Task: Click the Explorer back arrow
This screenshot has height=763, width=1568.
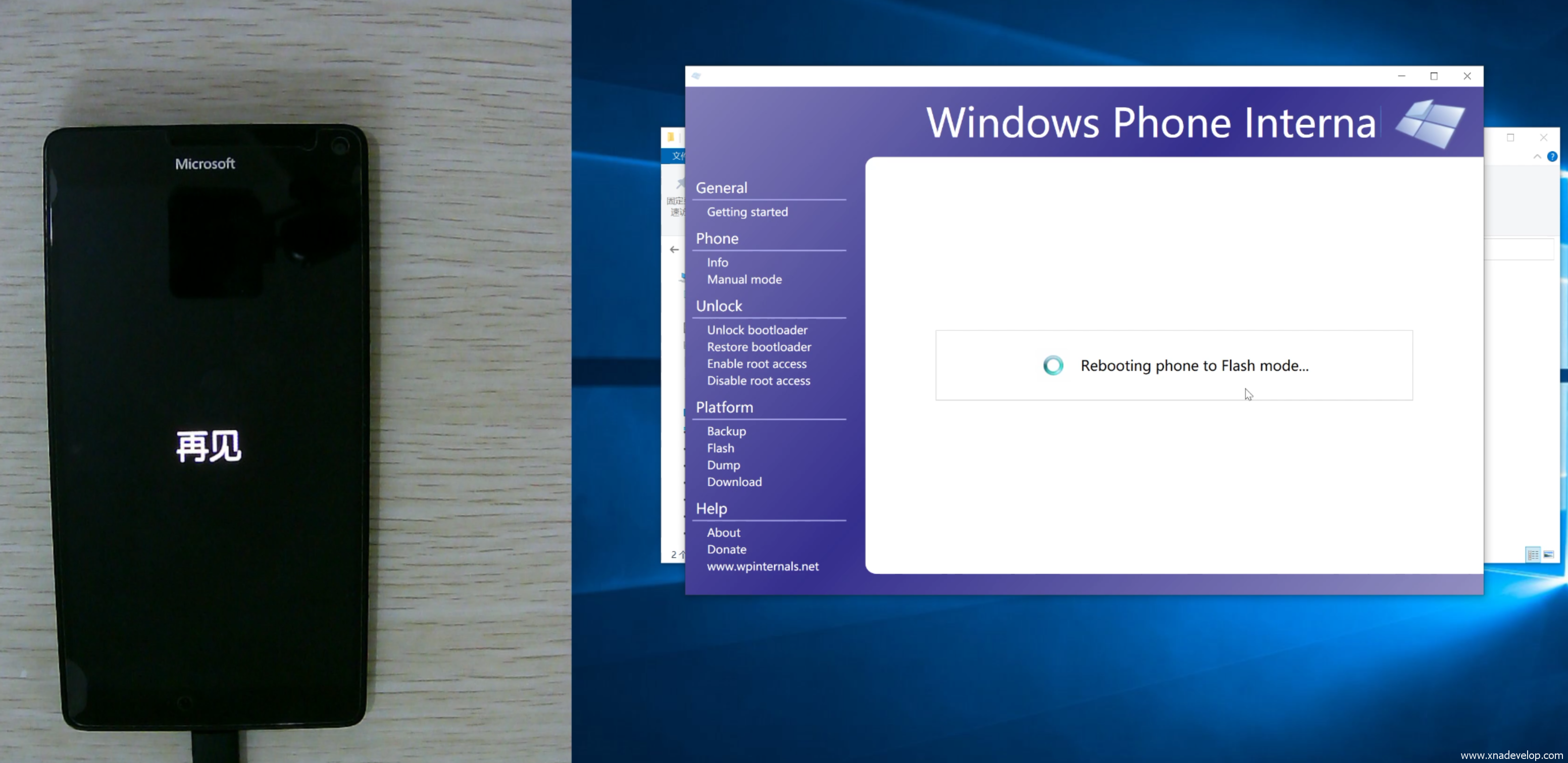Action: [x=674, y=249]
